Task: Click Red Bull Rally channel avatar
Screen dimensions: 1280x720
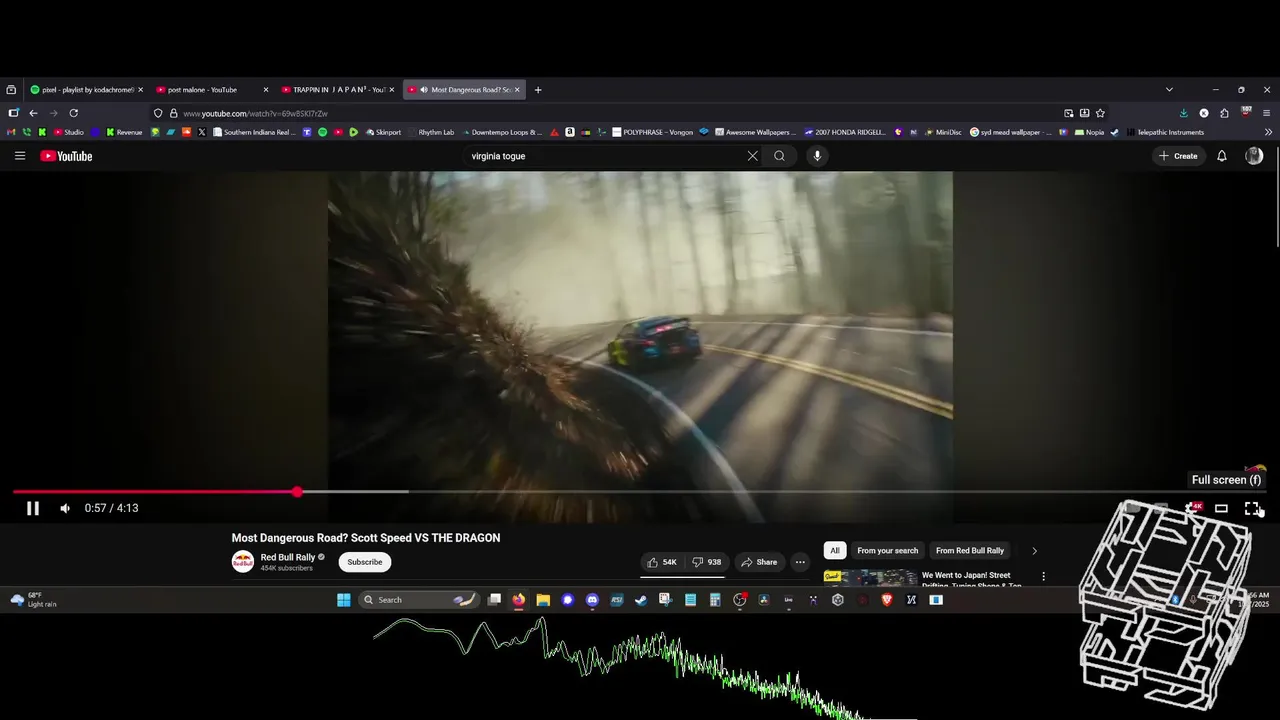Action: point(243,562)
